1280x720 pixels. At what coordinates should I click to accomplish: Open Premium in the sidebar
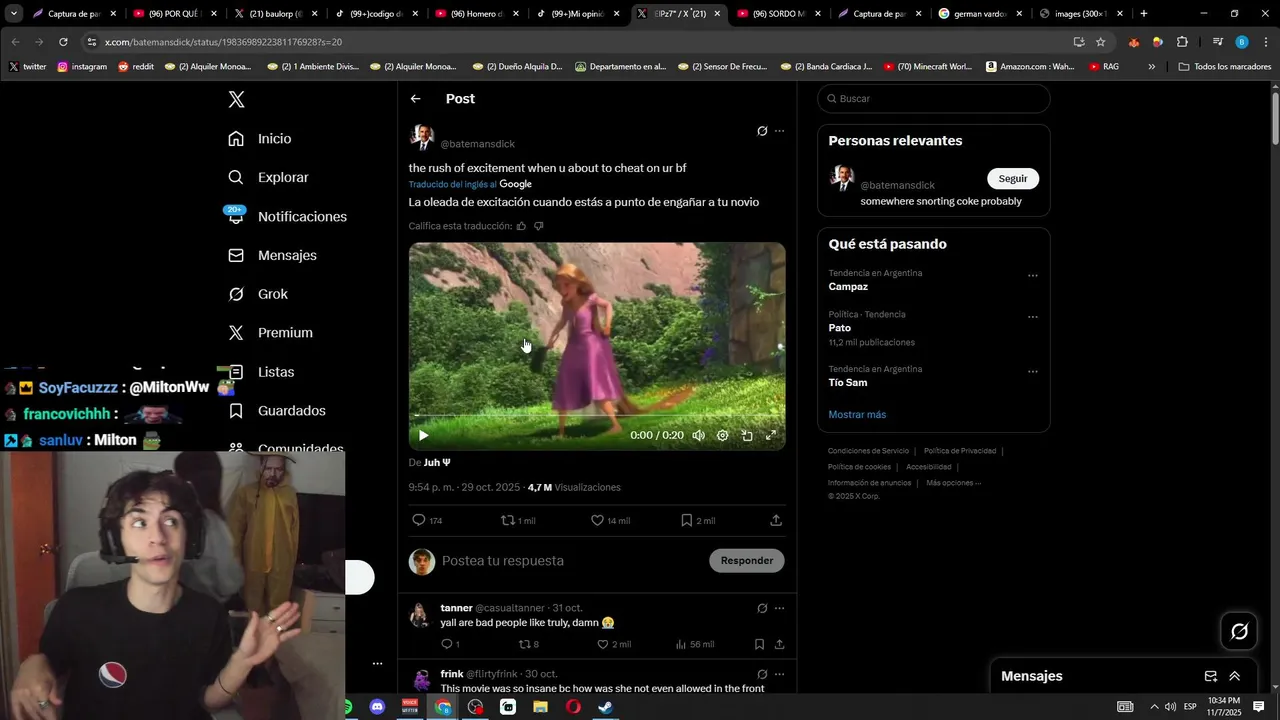tap(270, 333)
